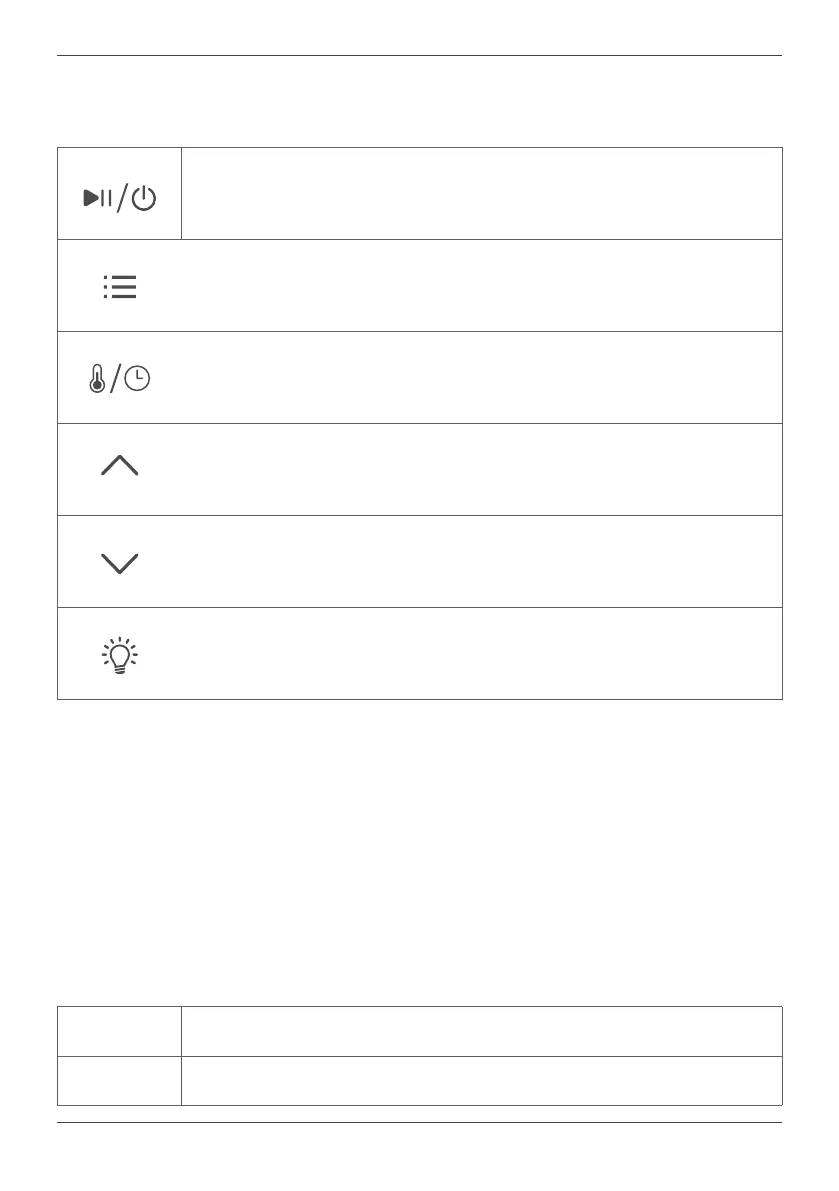Click the slash between play/pause and power
This screenshot has height=1191, width=839.
[x=122, y=199]
